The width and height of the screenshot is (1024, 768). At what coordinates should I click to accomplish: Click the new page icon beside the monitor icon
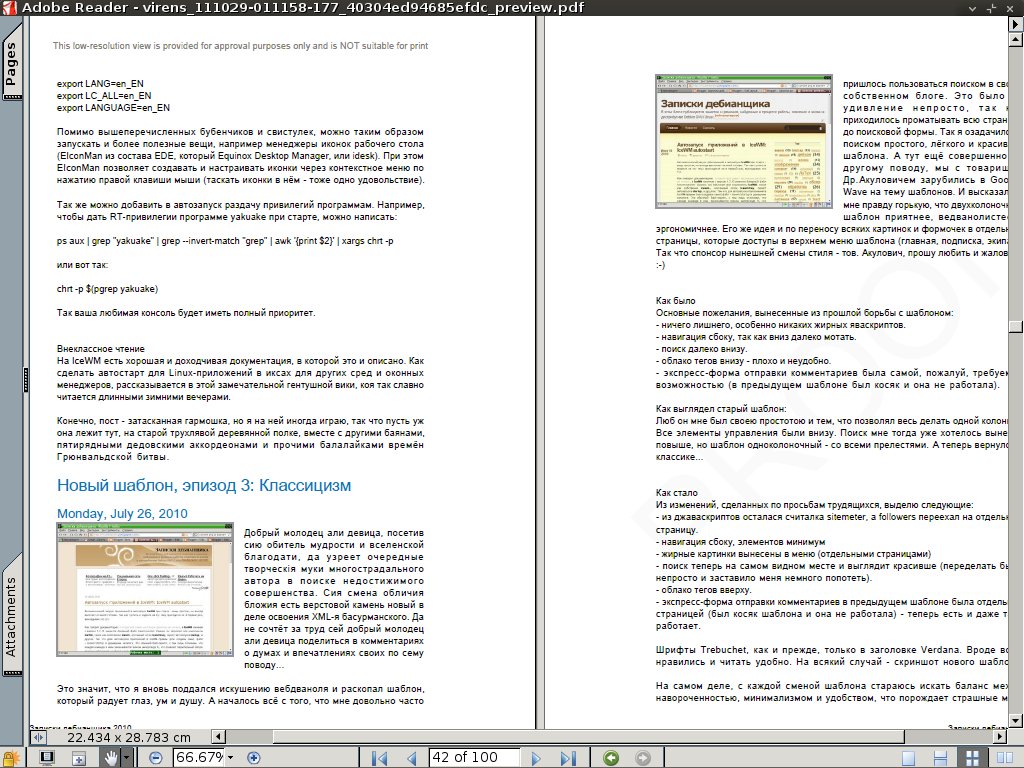click(78, 758)
